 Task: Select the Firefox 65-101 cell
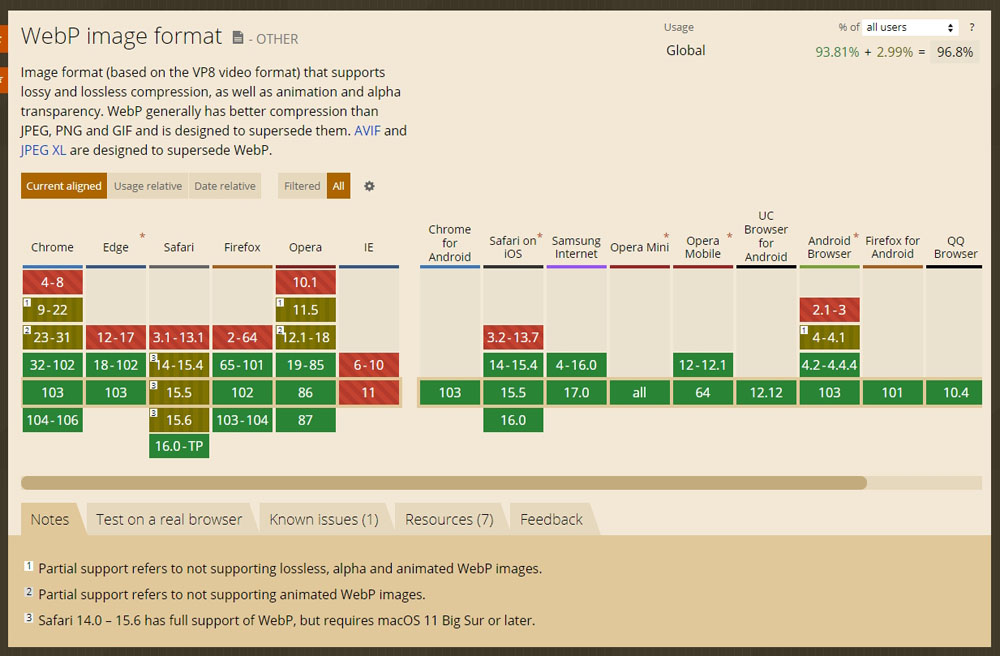pyautogui.click(x=242, y=365)
